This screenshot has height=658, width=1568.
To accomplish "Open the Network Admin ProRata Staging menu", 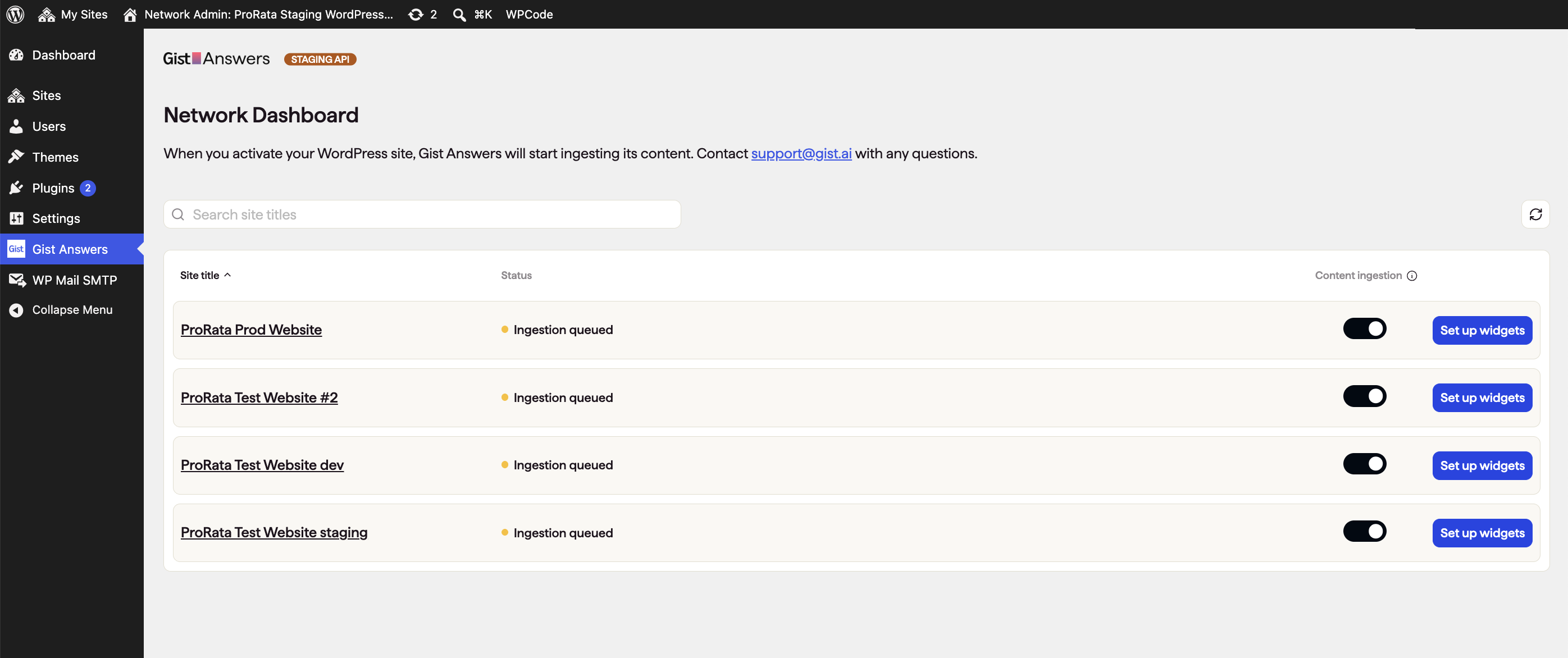I will tap(258, 14).
